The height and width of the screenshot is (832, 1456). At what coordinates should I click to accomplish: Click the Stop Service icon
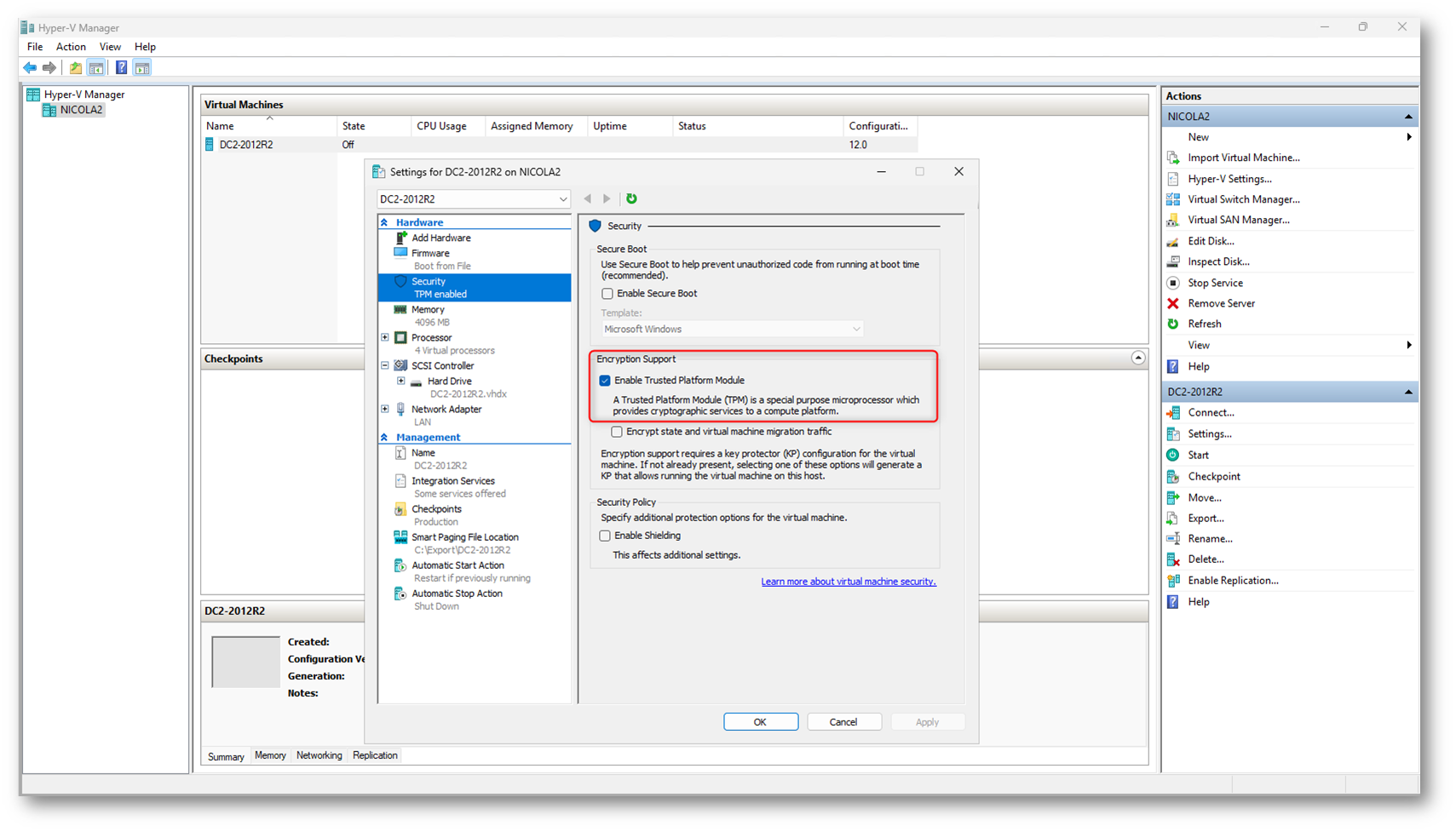pos(1173,283)
